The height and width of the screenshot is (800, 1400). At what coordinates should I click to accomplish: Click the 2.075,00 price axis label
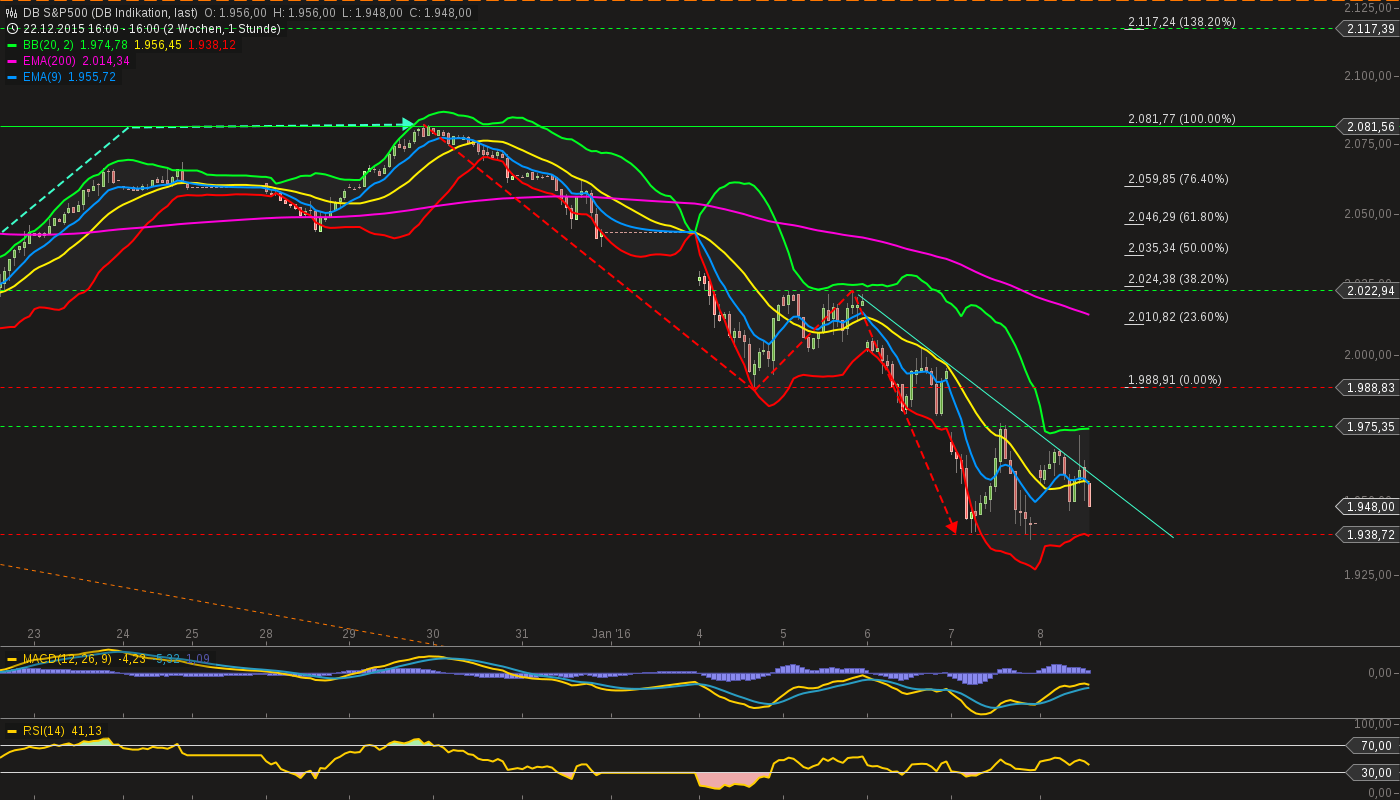1369,144
